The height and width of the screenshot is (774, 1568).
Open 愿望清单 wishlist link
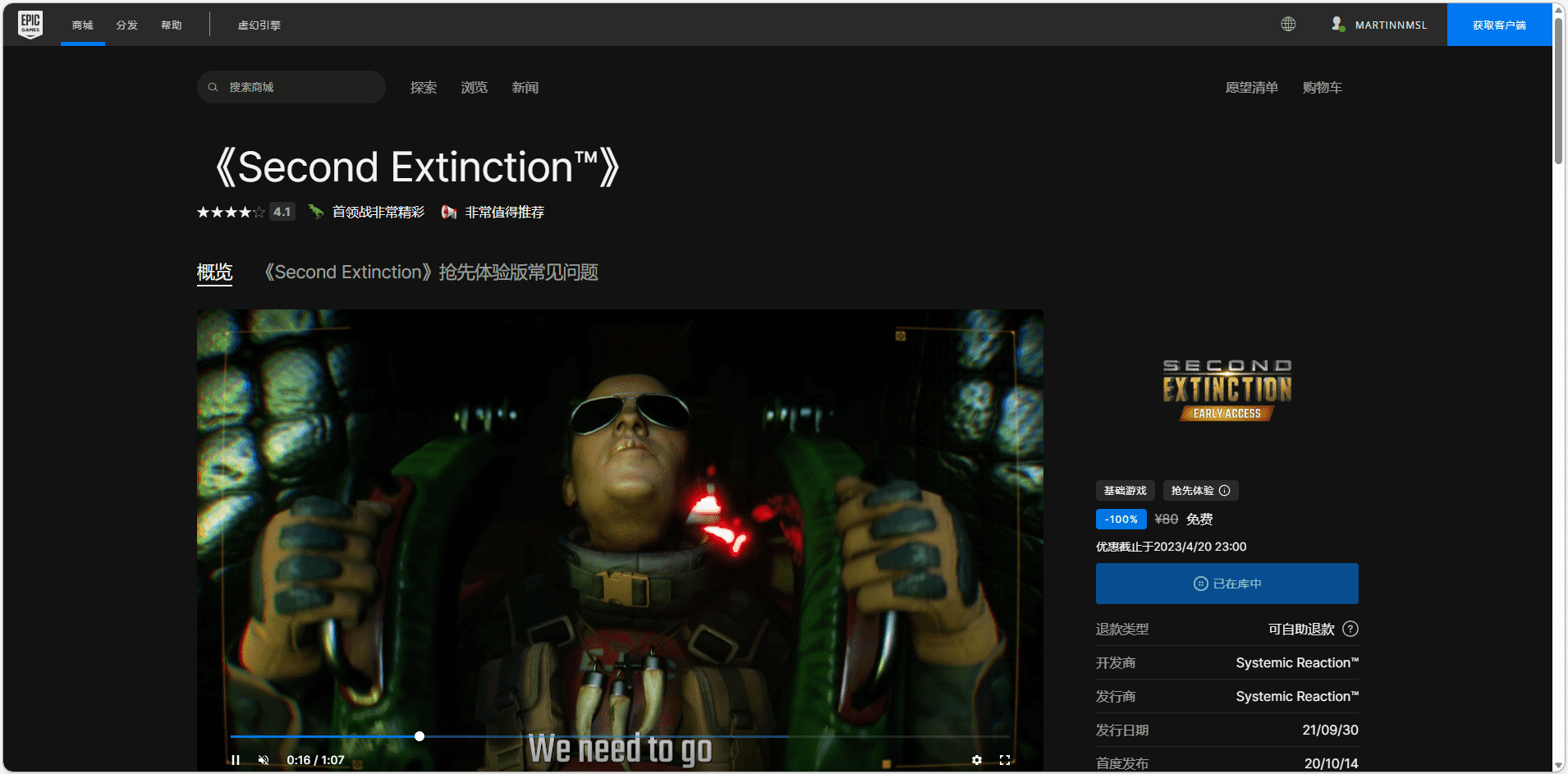(1252, 87)
